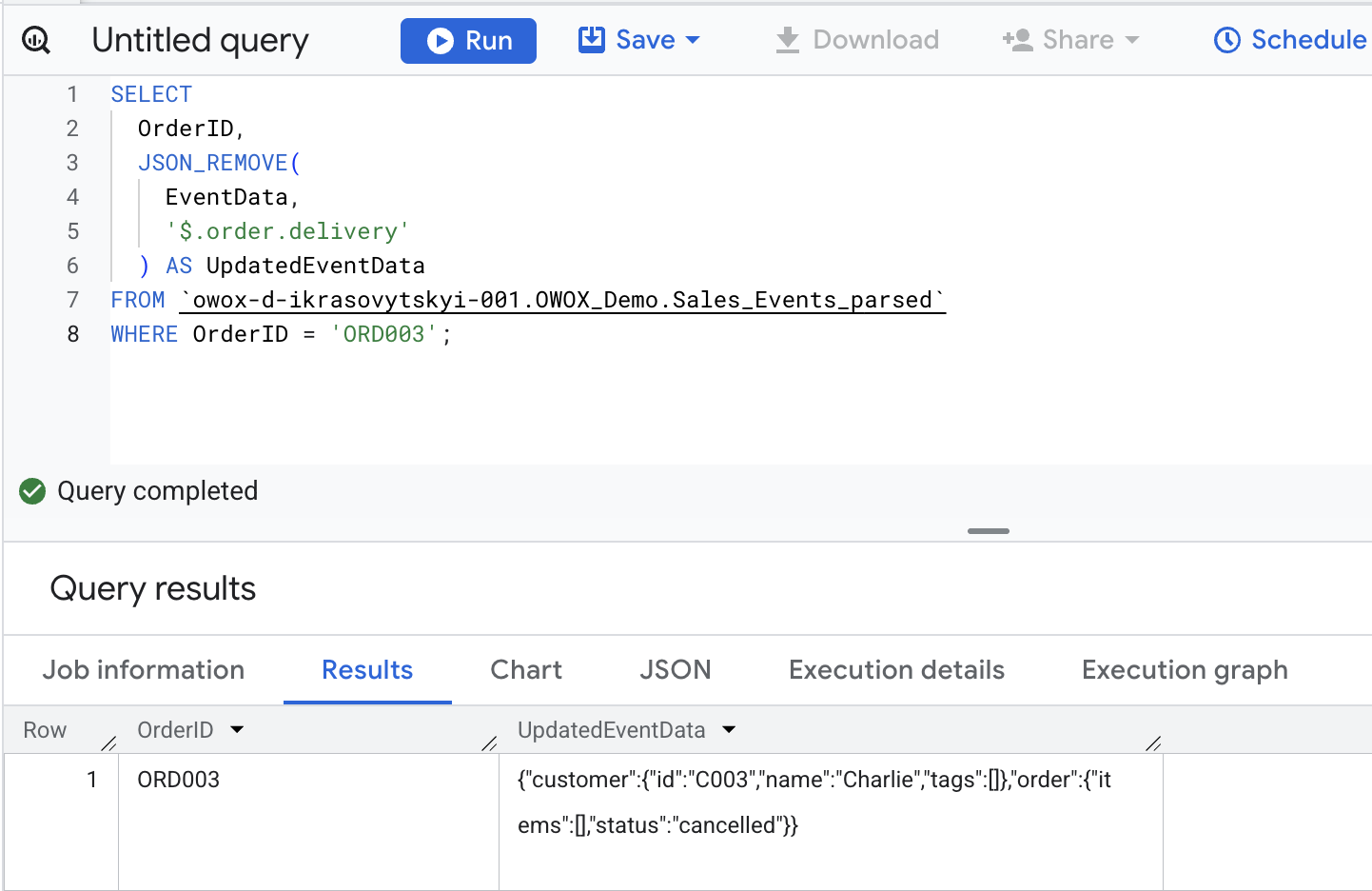Click row number 1 in the results

pos(92,780)
